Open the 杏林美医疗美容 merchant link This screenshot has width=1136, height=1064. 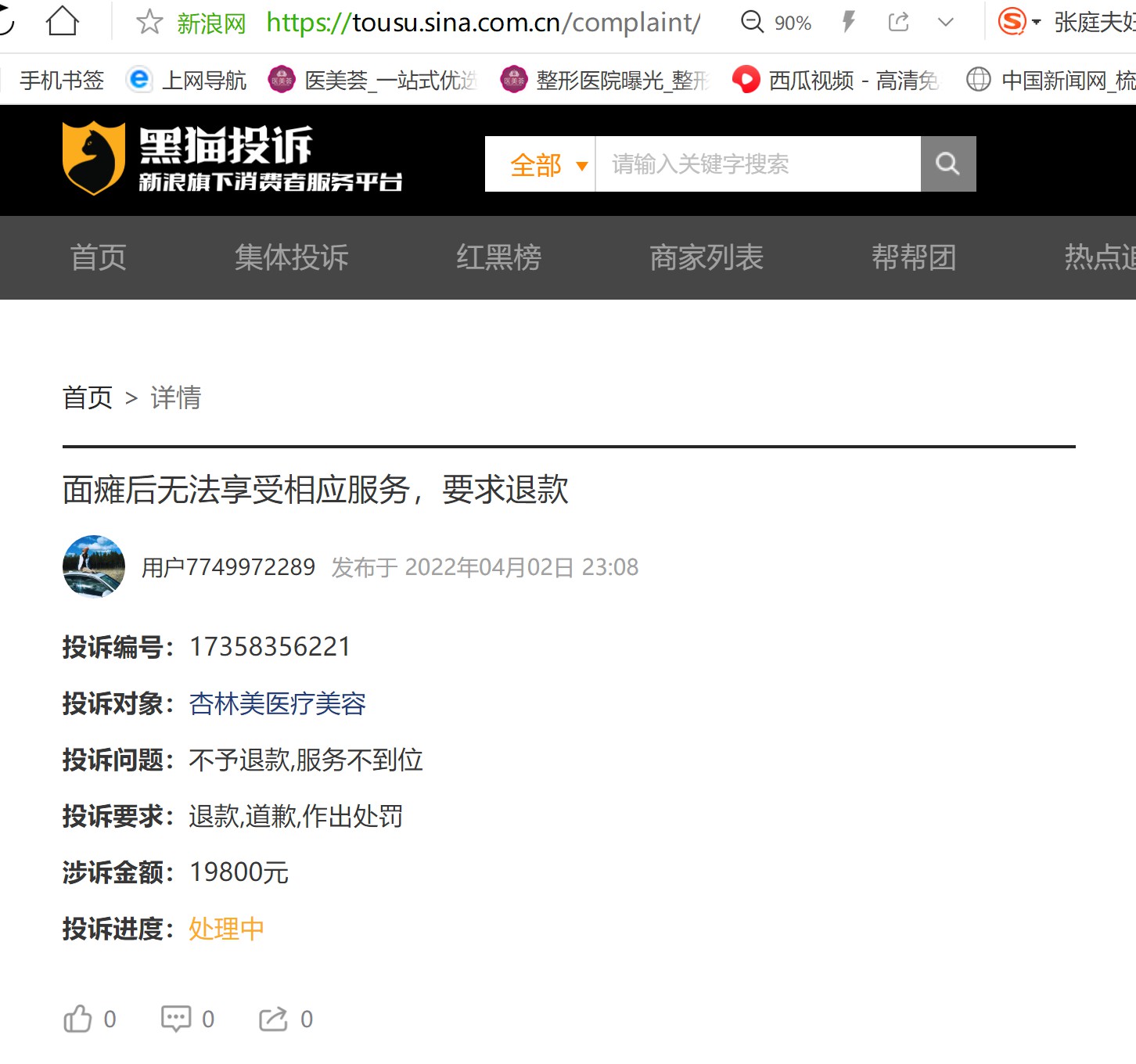pyautogui.click(x=278, y=703)
